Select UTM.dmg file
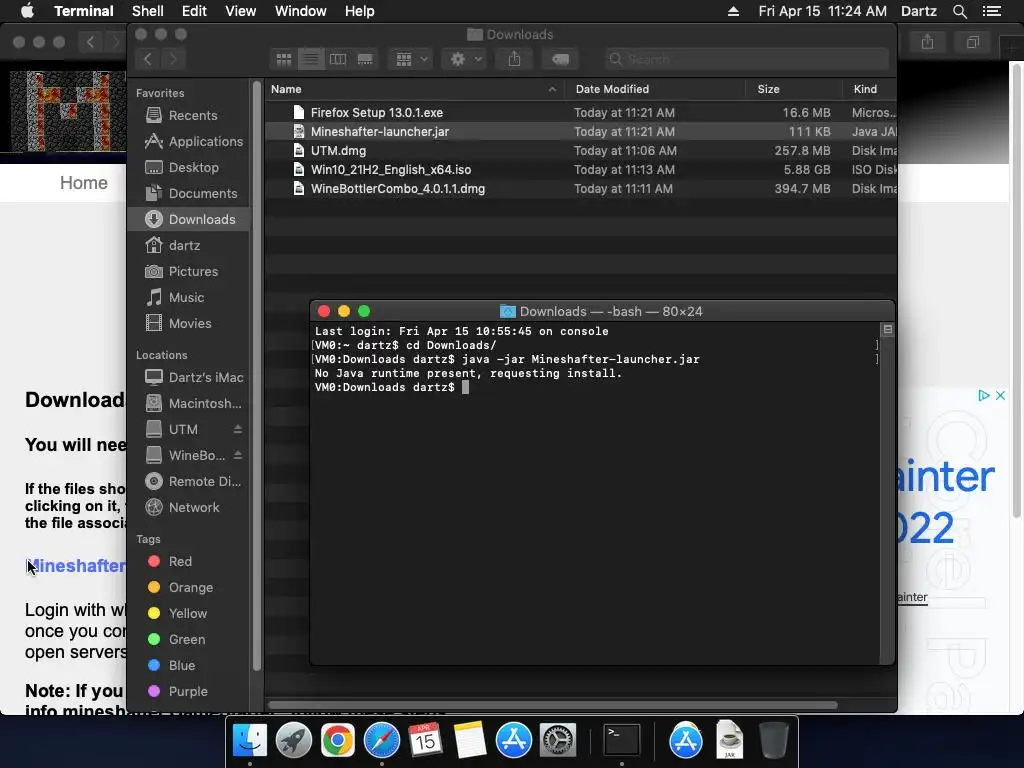 click(581, 150)
